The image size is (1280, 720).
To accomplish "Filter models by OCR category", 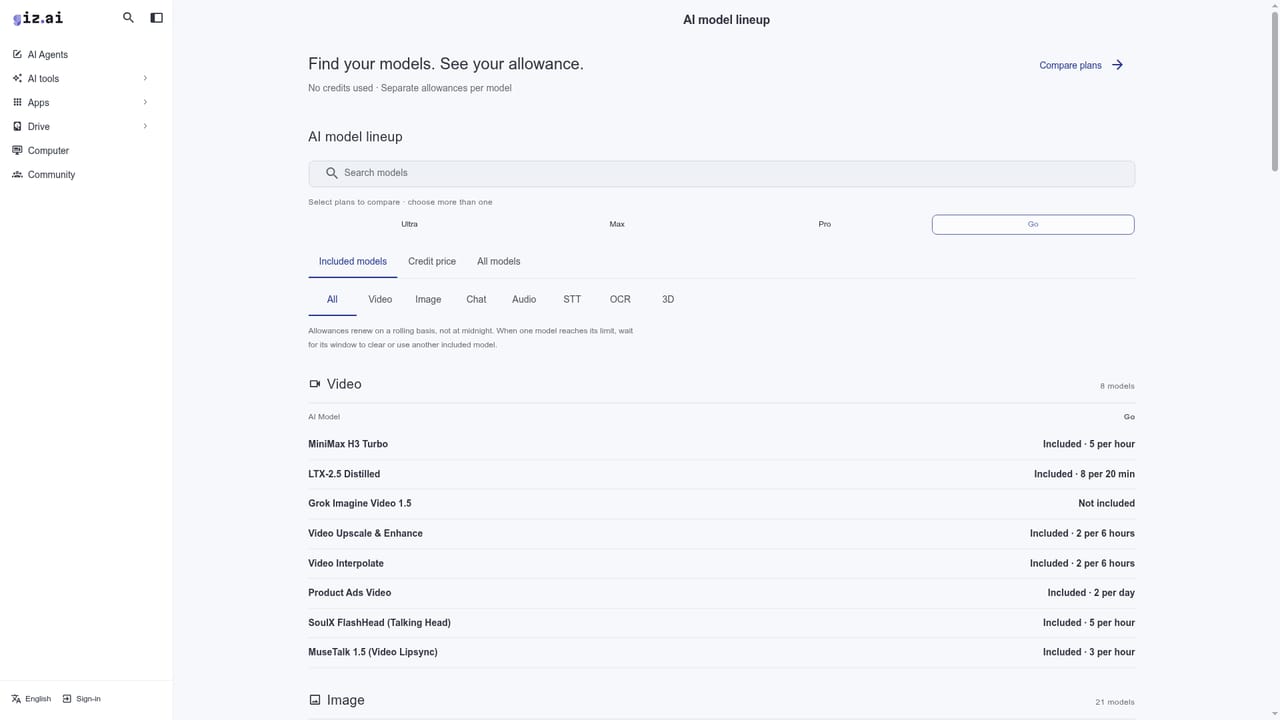I will point(620,299).
